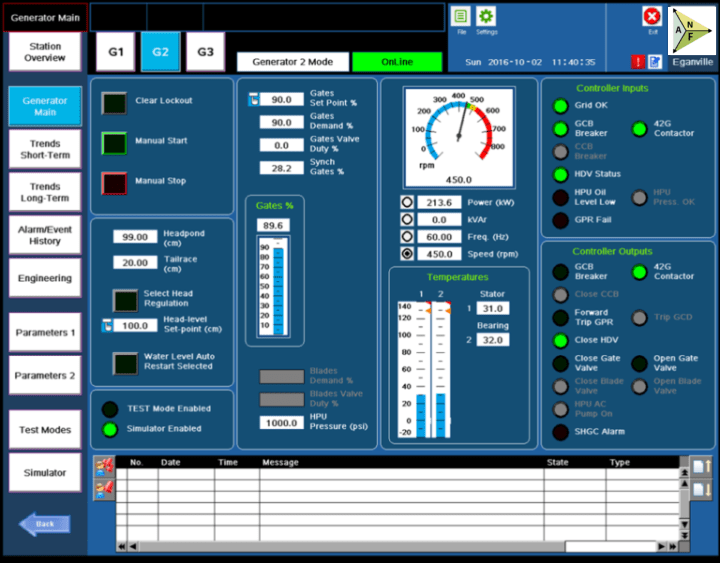Click the top alarm acknowledge icon left of table
This screenshot has height=563, width=720.
coord(104,466)
